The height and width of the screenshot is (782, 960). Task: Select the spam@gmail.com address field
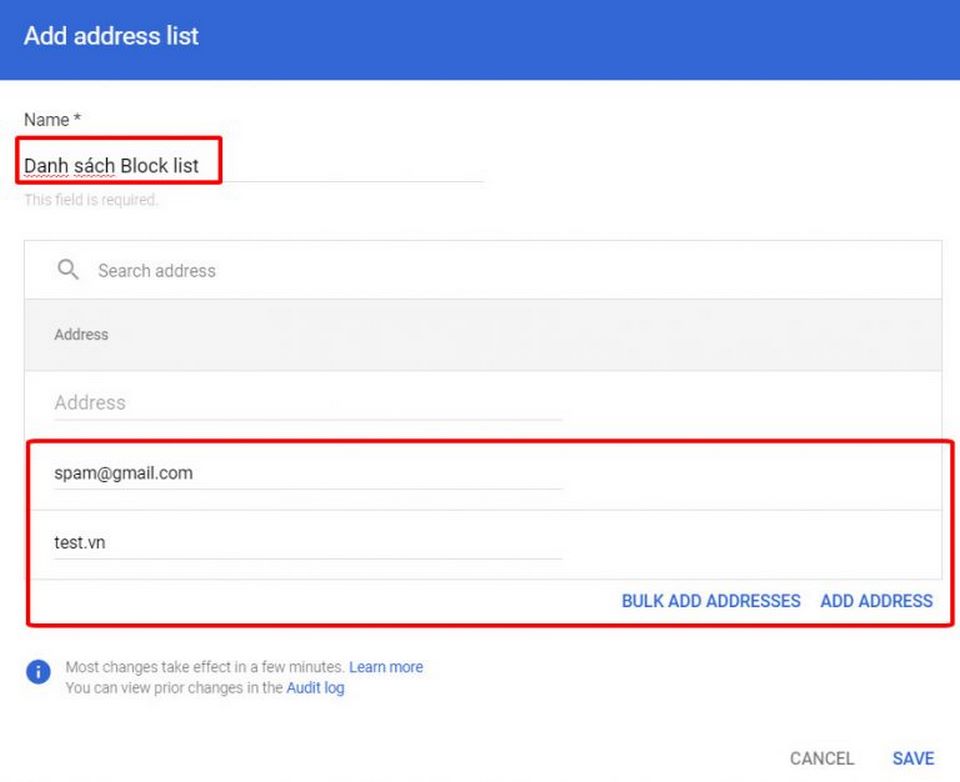pyautogui.click(x=308, y=473)
